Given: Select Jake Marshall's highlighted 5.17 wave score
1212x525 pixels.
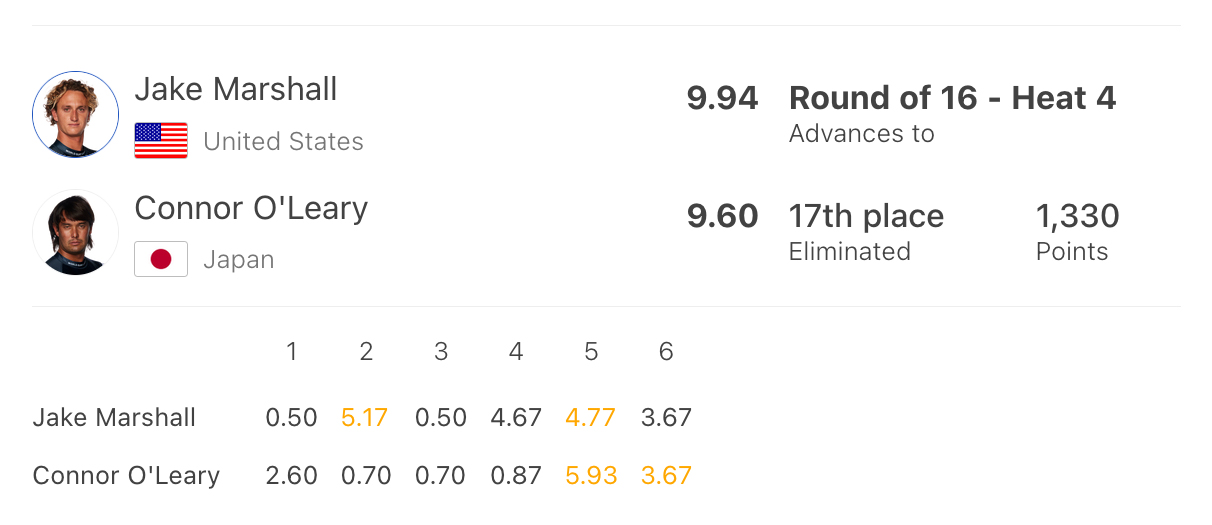Looking at the screenshot, I should coord(366,417).
